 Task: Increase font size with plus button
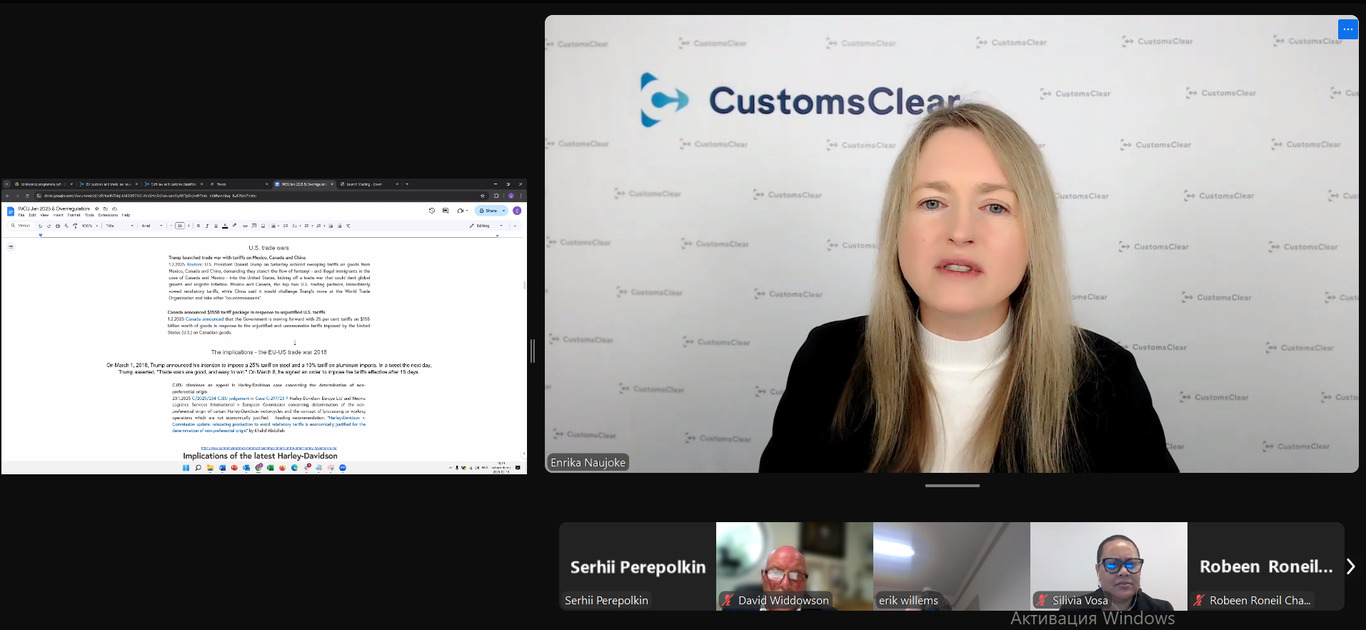189,226
